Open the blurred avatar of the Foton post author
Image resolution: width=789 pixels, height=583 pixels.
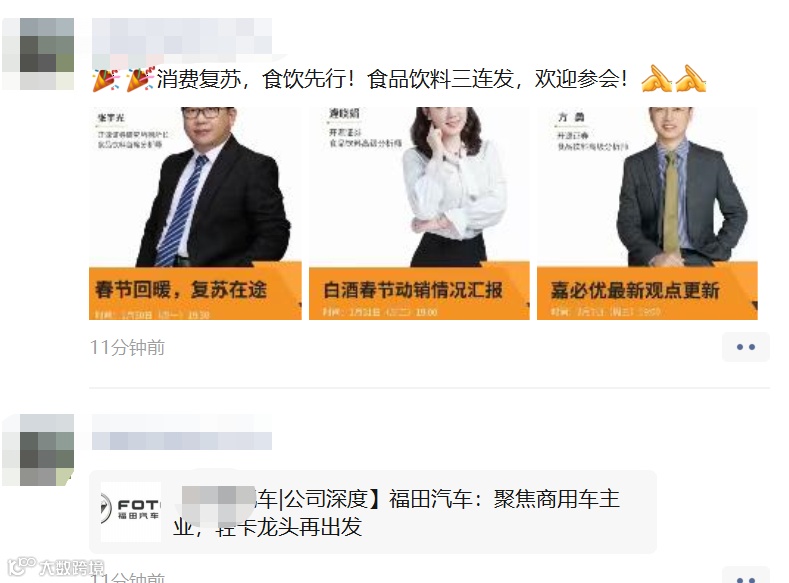pyautogui.click(x=38, y=450)
